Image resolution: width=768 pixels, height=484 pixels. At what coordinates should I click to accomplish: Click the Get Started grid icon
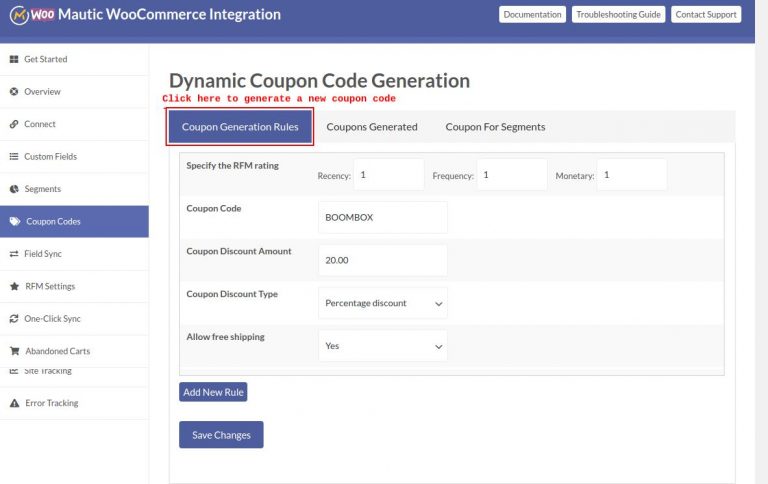(14, 59)
